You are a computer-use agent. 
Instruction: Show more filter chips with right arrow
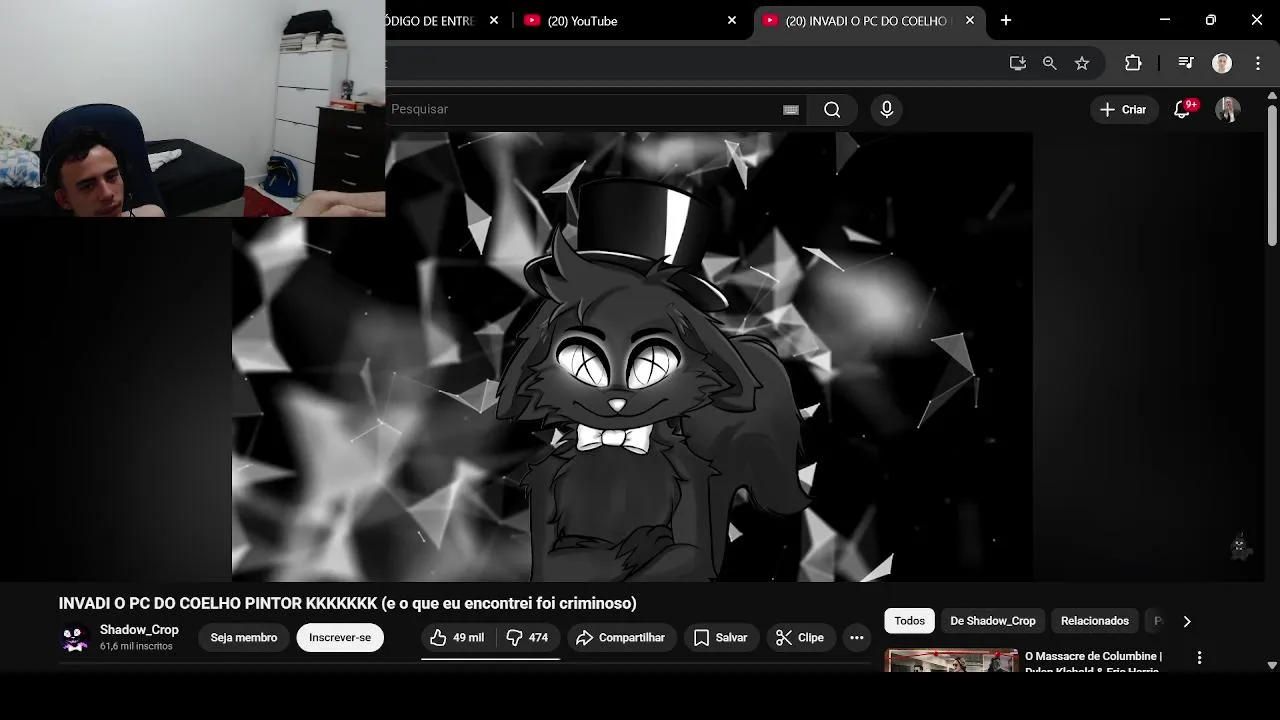(x=1187, y=621)
